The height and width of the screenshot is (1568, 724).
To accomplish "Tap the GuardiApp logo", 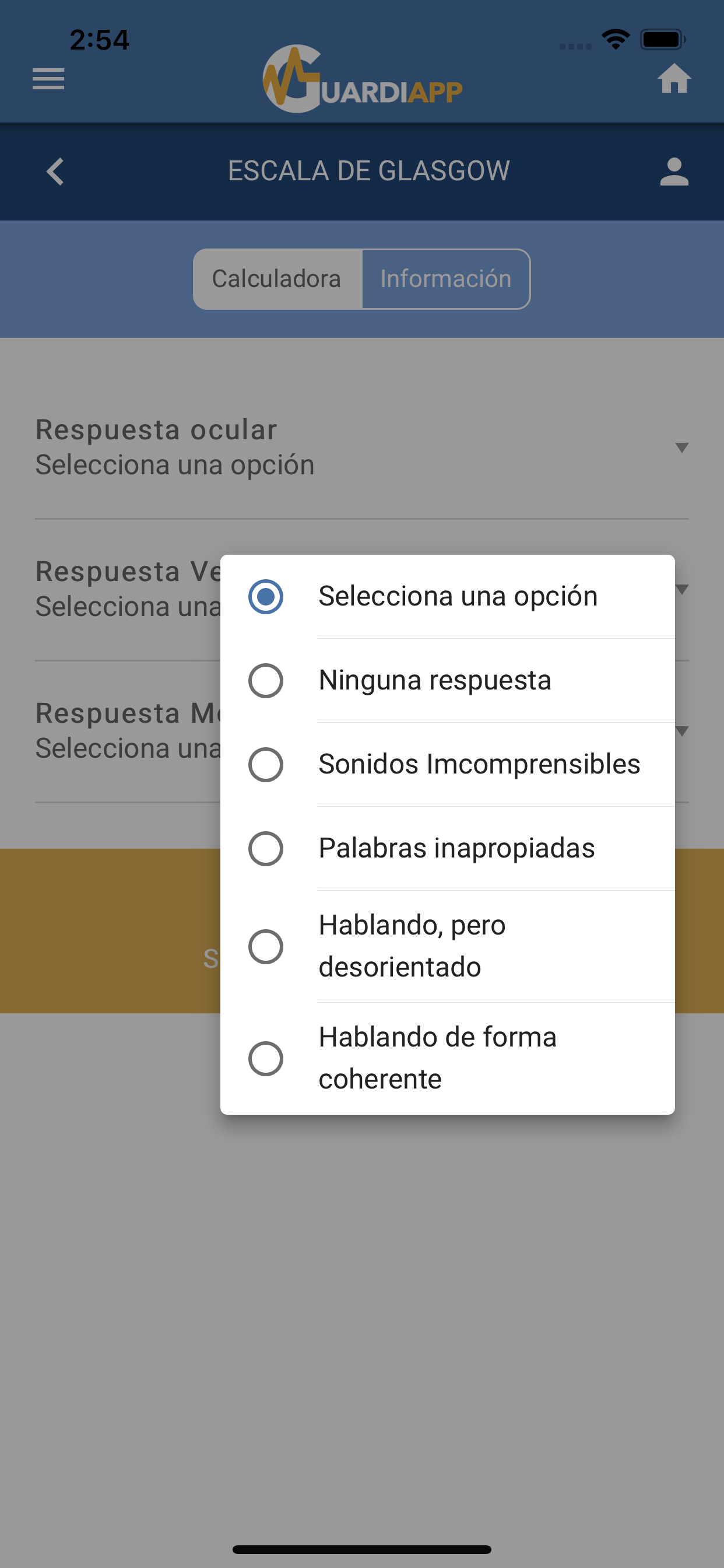I will (x=362, y=79).
